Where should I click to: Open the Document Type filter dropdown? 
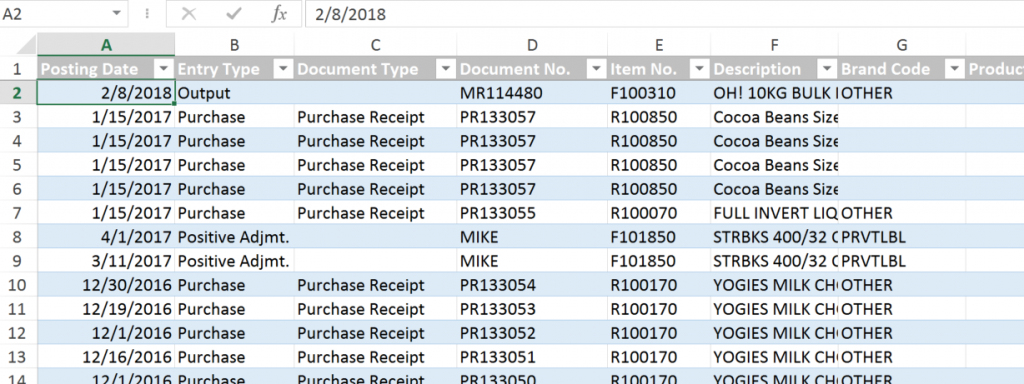pyautogui.click(x=446, y=69)
